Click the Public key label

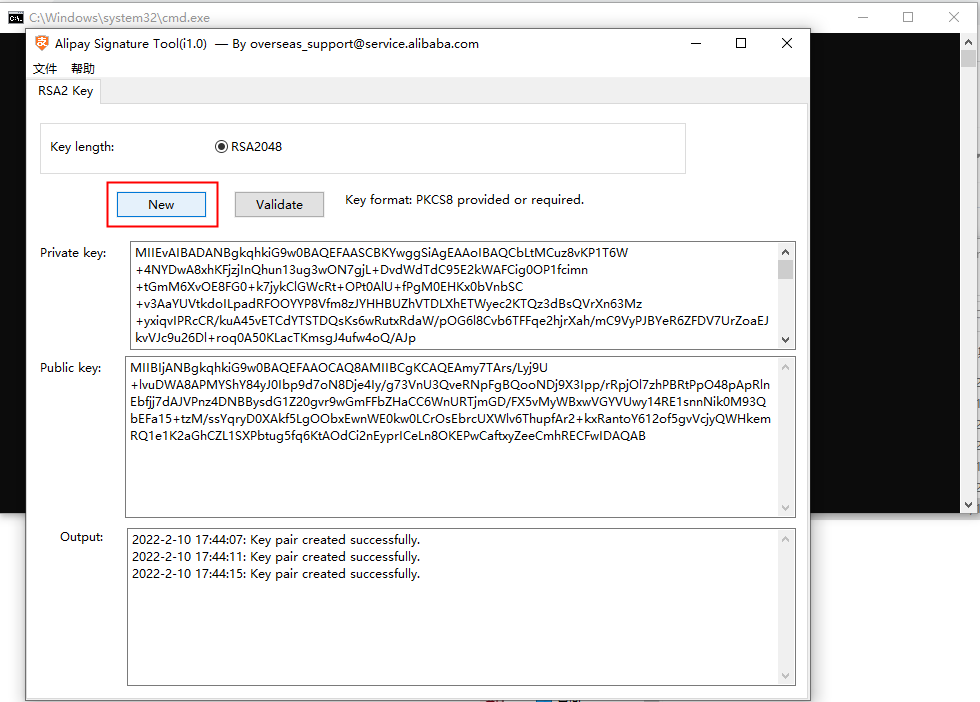(x=71, y=368)
